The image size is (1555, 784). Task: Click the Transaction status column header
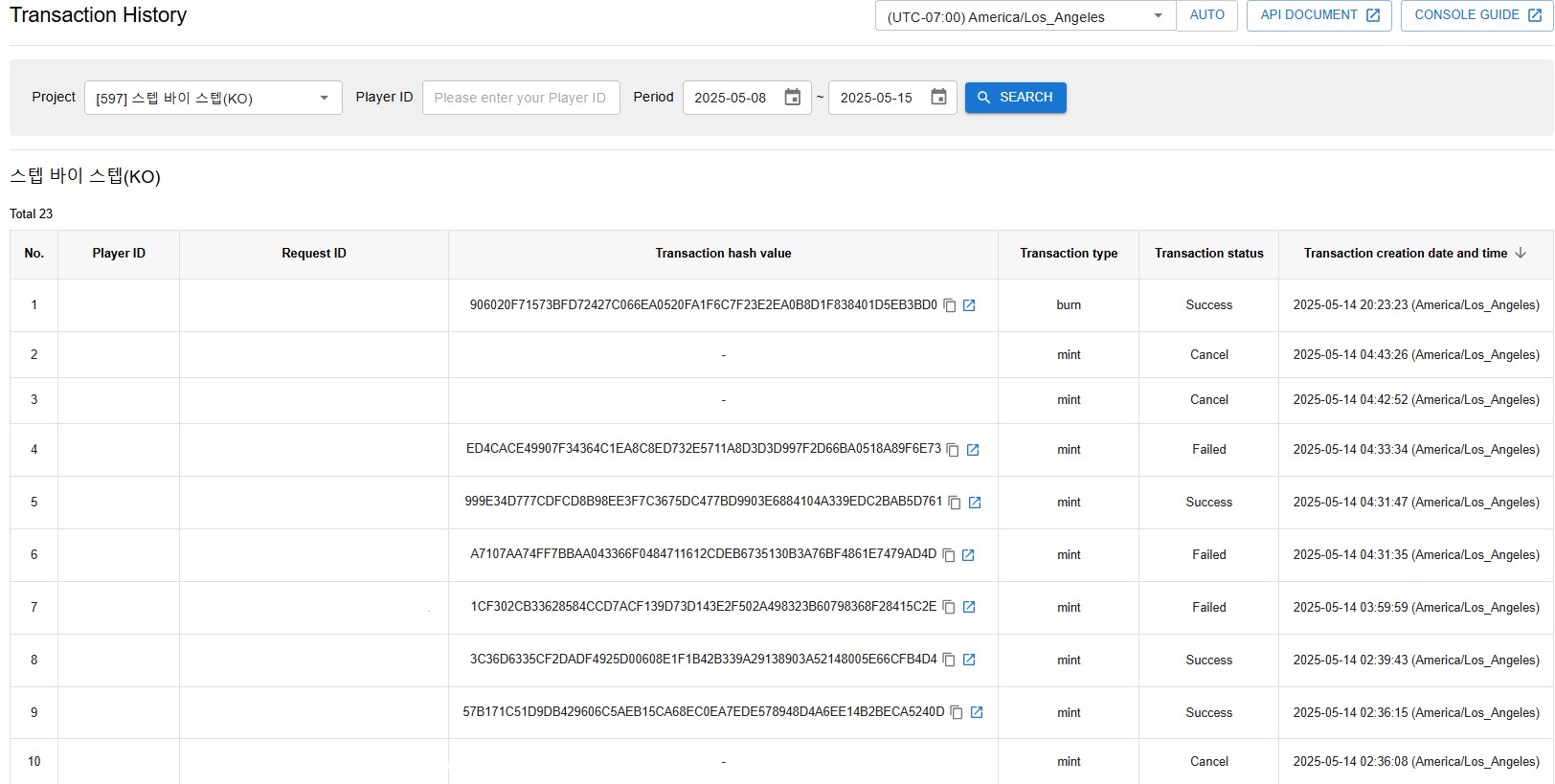click(x=1208, y=254)
